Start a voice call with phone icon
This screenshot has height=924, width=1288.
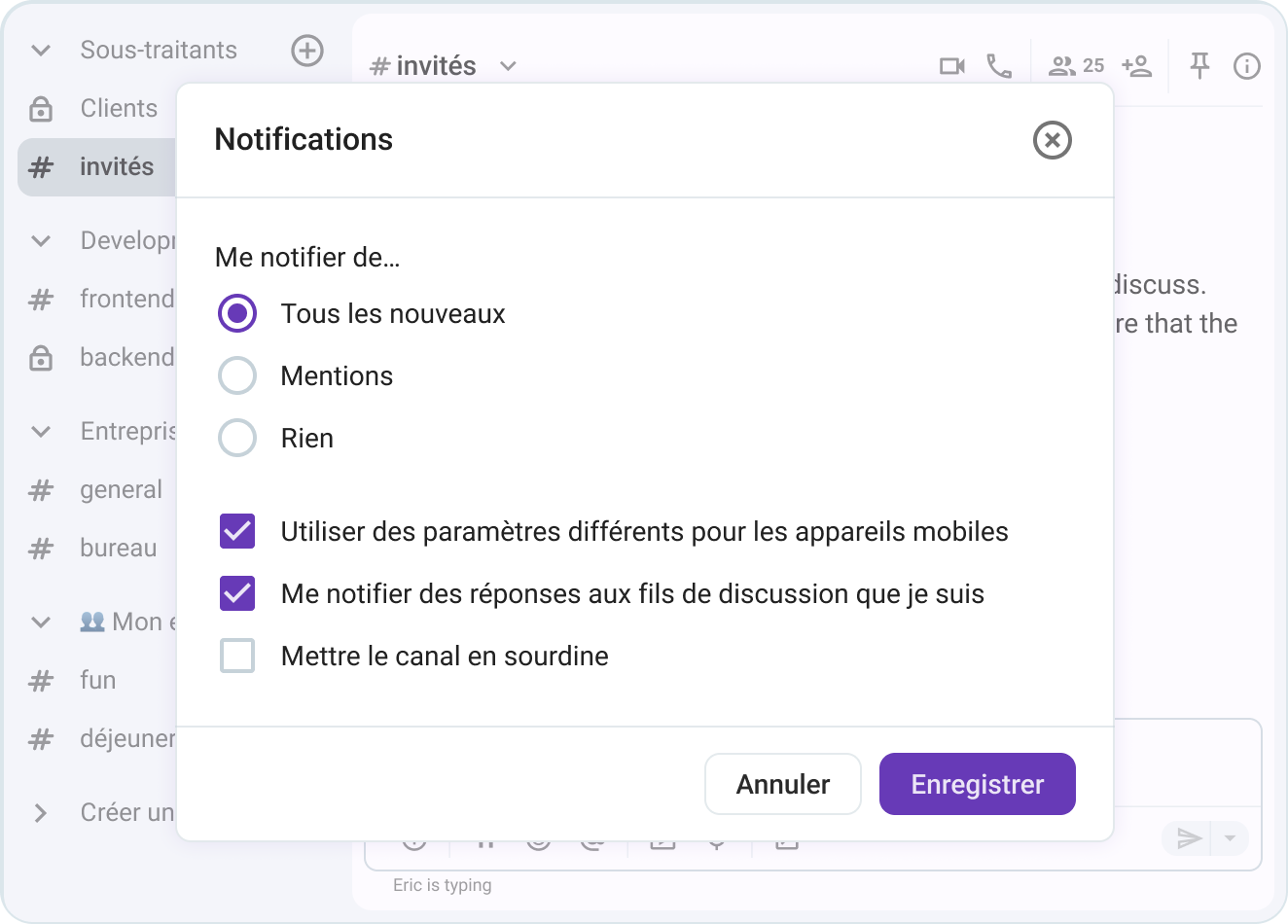click(999, 66)
